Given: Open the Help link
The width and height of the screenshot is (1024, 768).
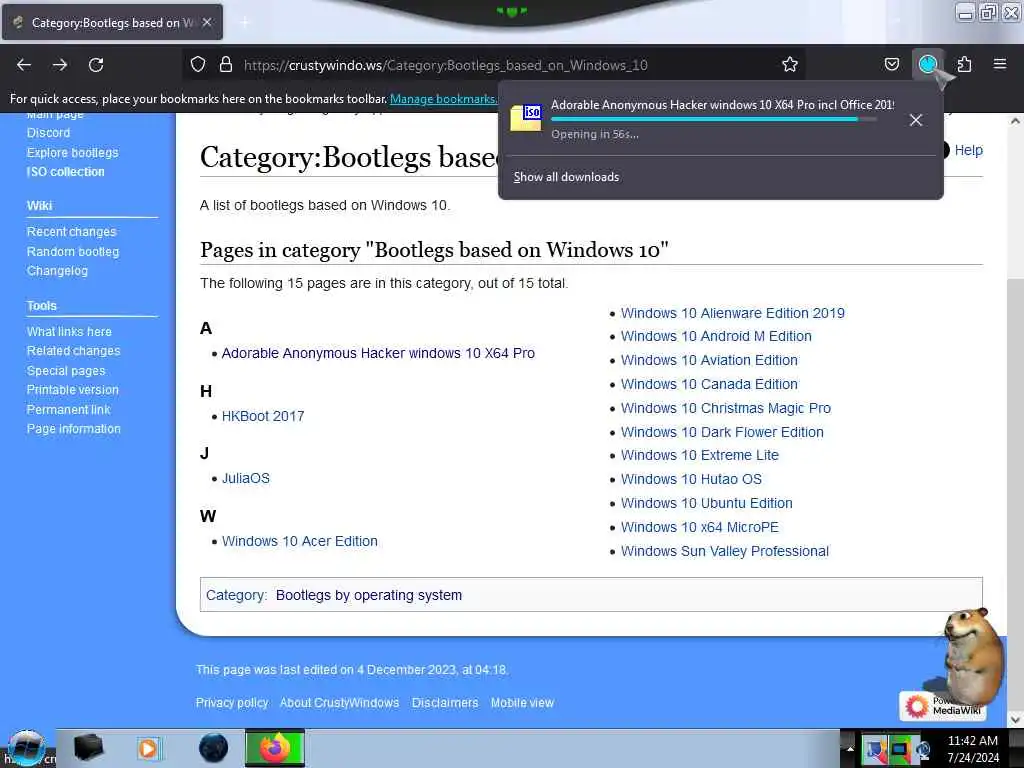Looking at the screenshot, I should (968, 150).
